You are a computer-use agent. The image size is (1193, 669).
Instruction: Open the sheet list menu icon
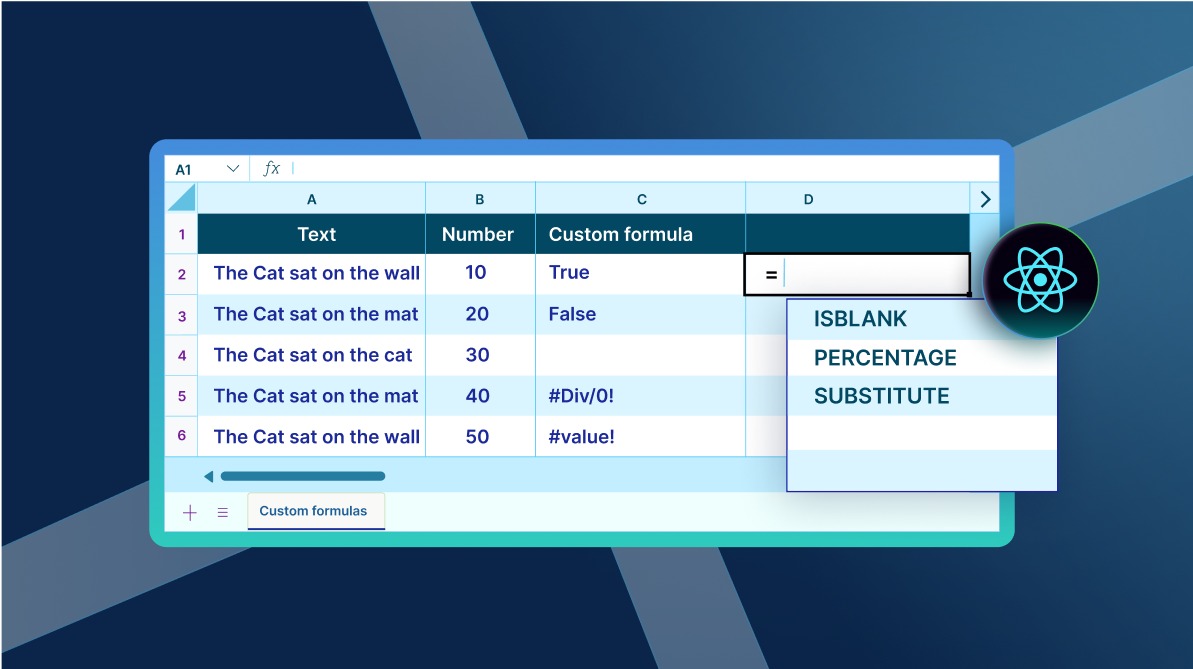pyautogui.click(x=223, y=512)
